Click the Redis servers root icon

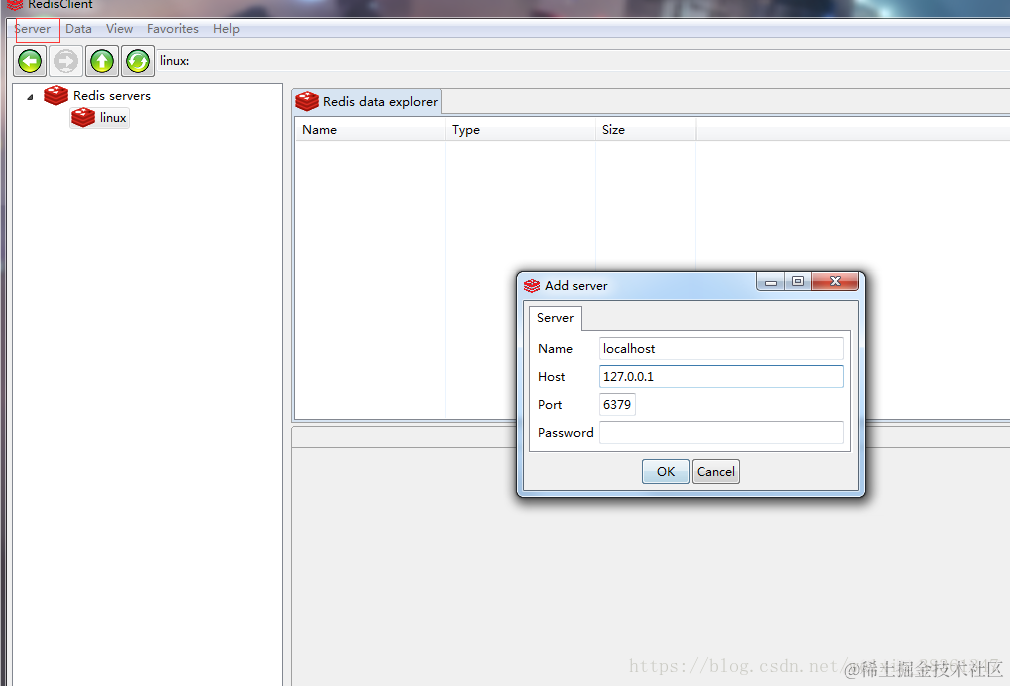coord(56,95)
